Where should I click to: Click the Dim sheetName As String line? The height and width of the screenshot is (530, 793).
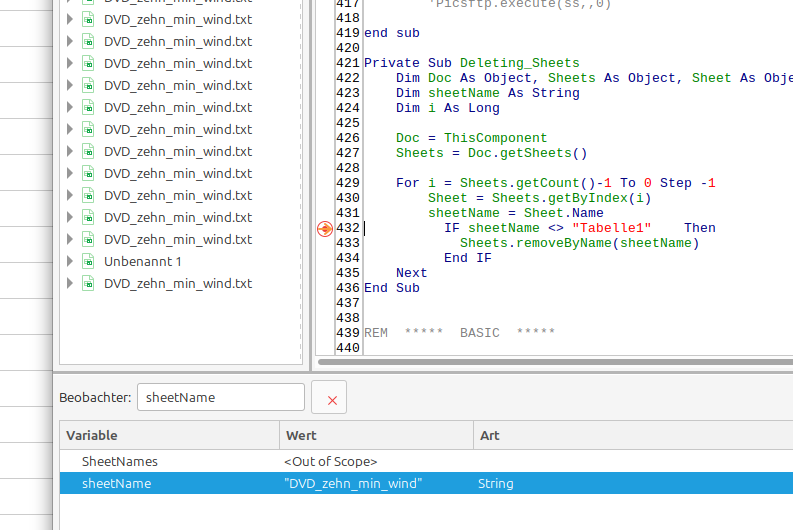tap(488, 93)
